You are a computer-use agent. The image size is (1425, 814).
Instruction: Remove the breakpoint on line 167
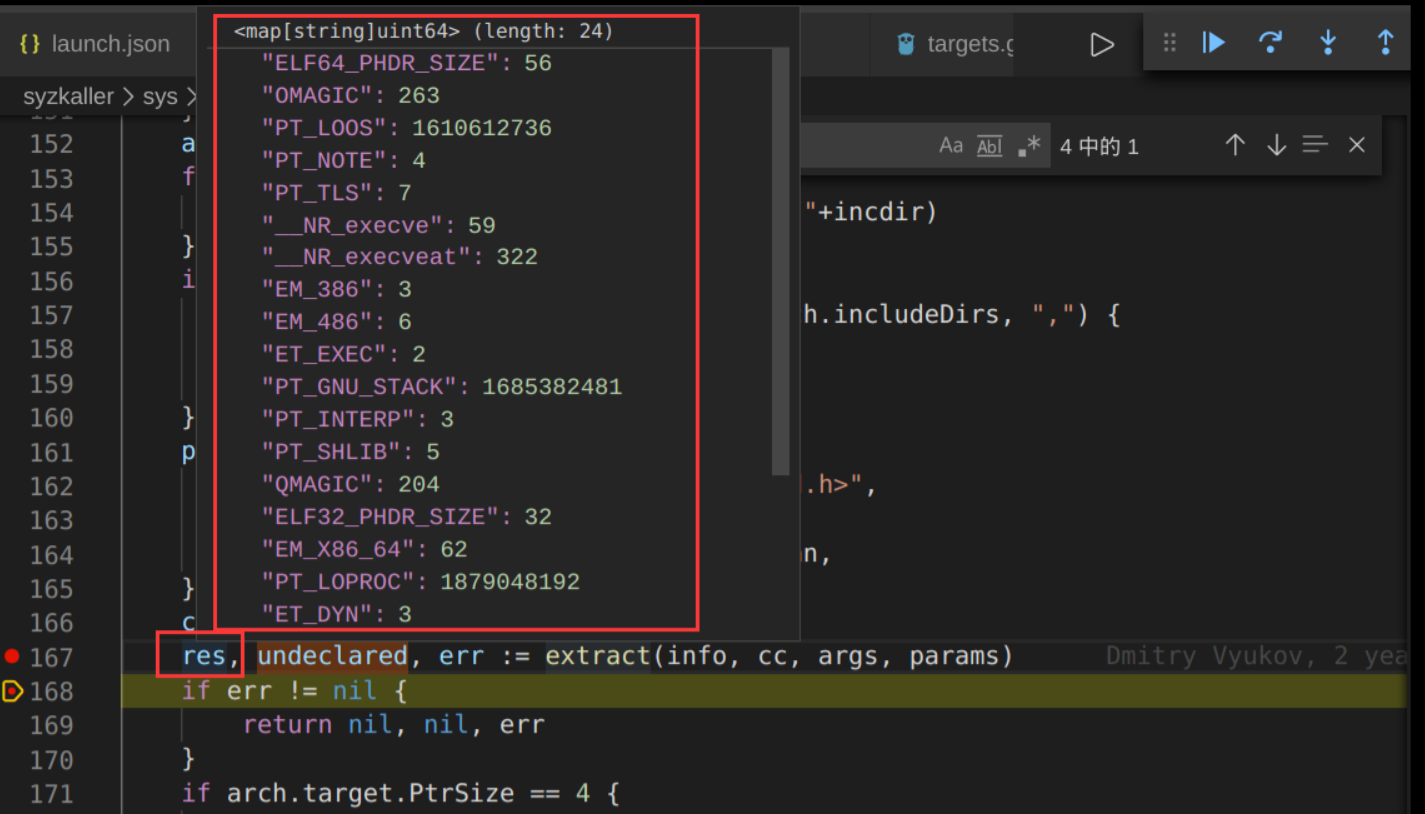point(12,656)
